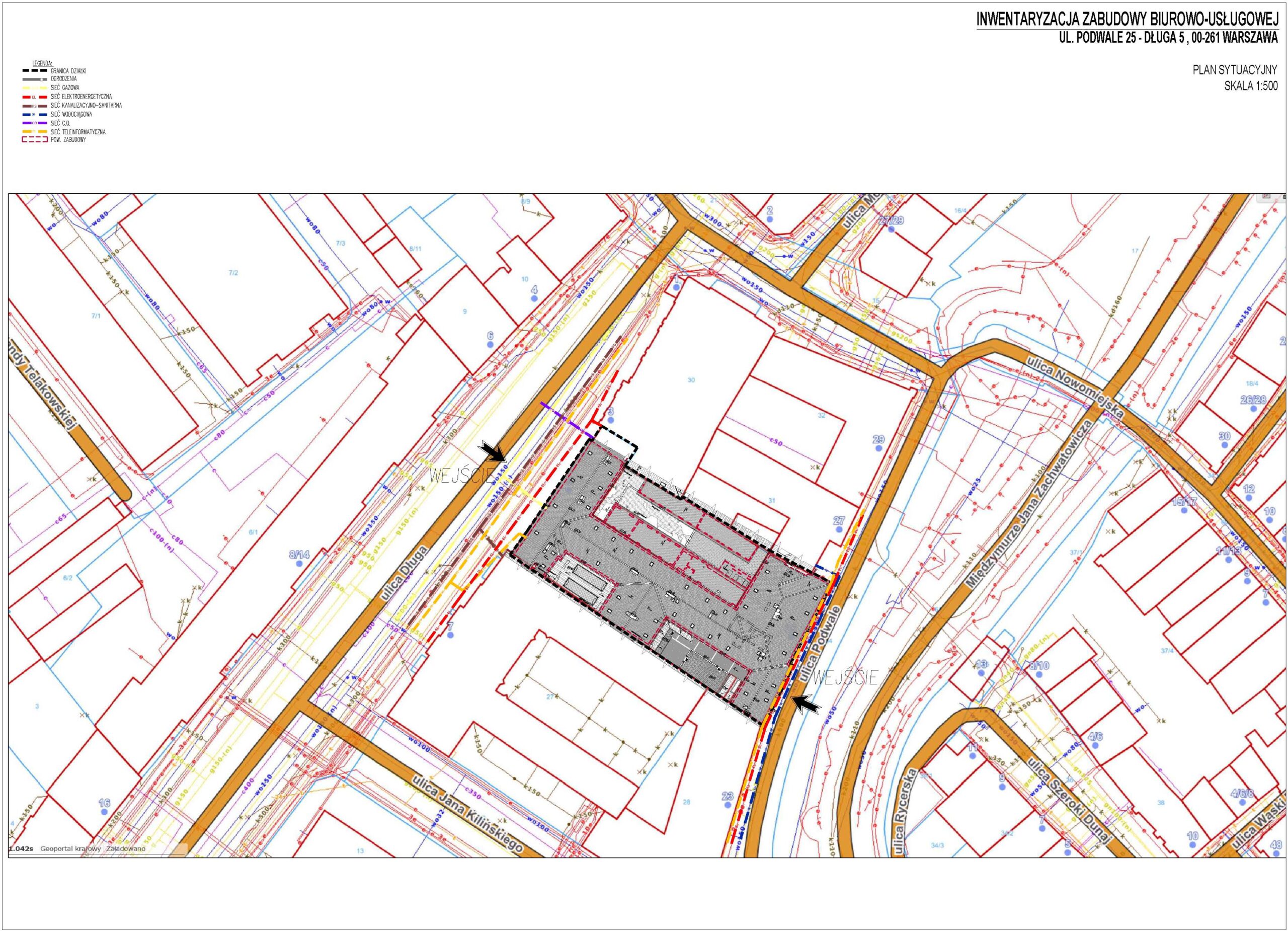Click the 'Pow. Zabudowy' dashed legend box
Viewport: 1288px width, 931px height.
35,140
